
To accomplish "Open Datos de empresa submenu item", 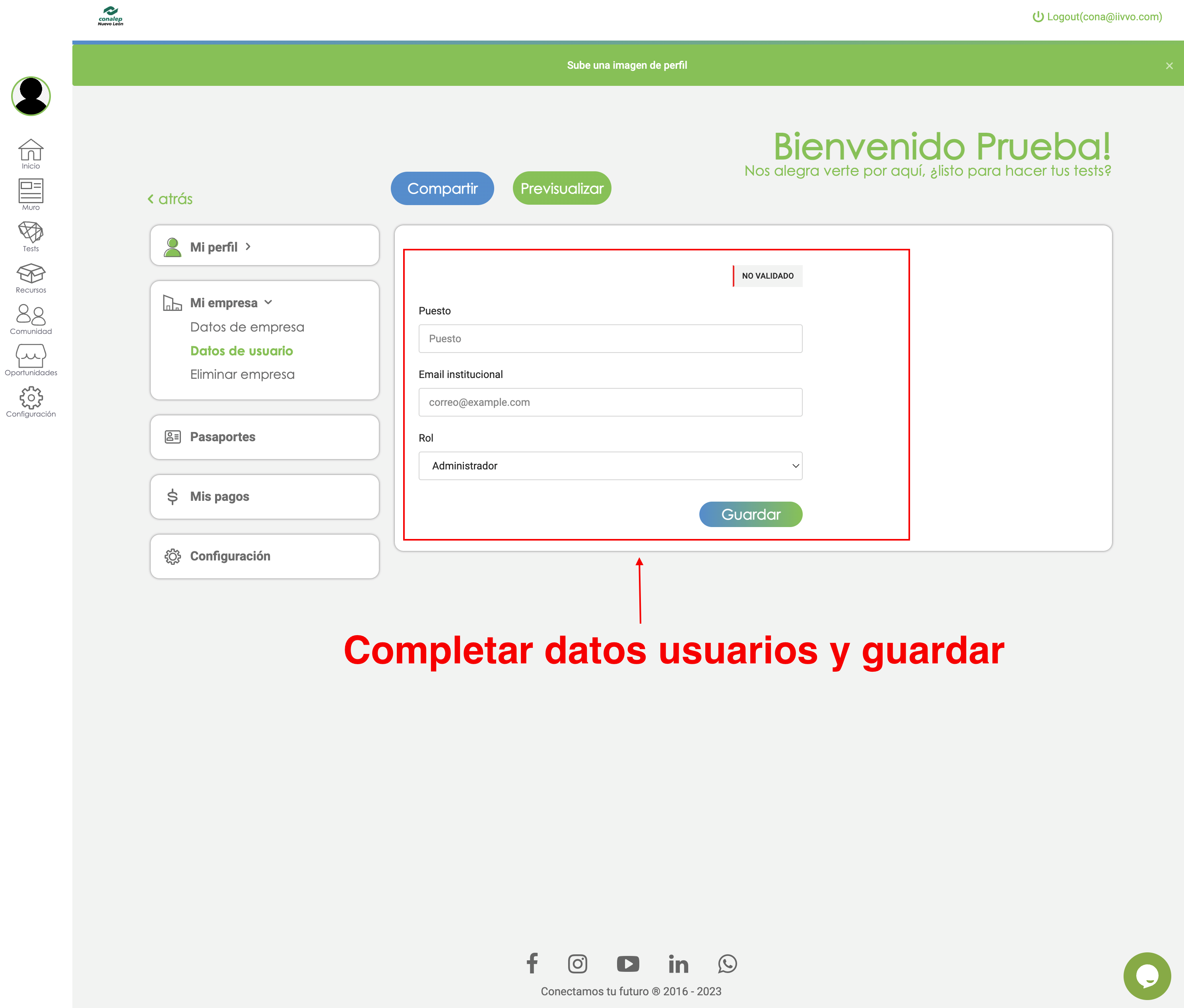I will pos(247,327).
